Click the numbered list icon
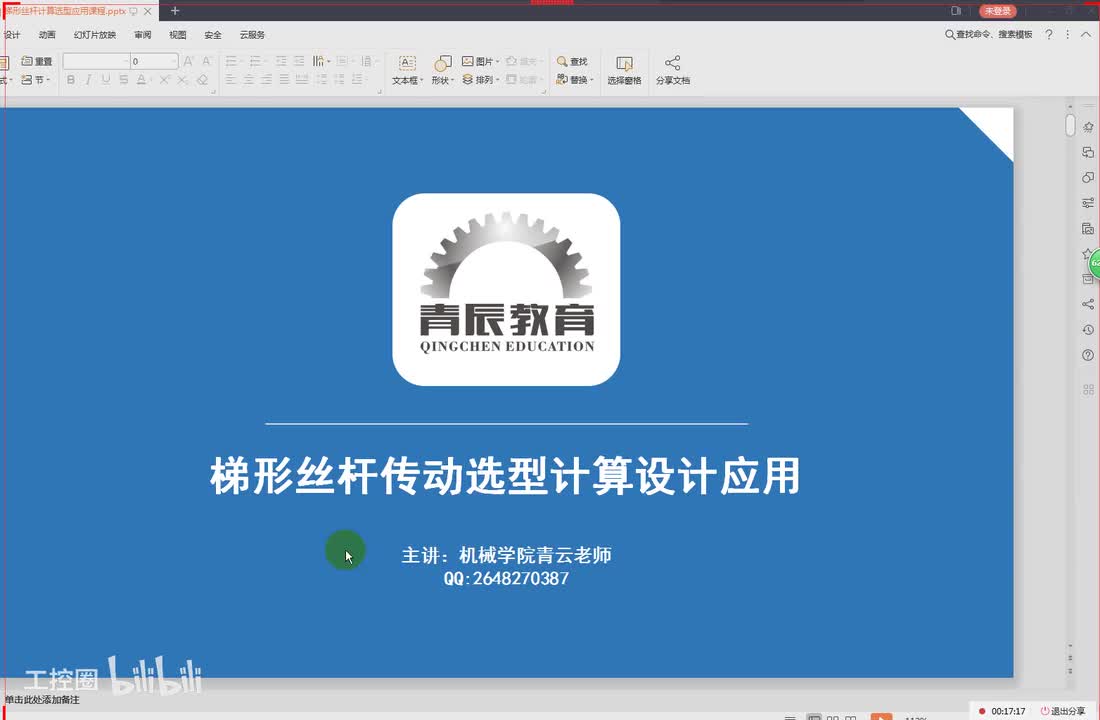Viewport: 1100px width, 720px height. pyautogui.click(x=256, y=61)
